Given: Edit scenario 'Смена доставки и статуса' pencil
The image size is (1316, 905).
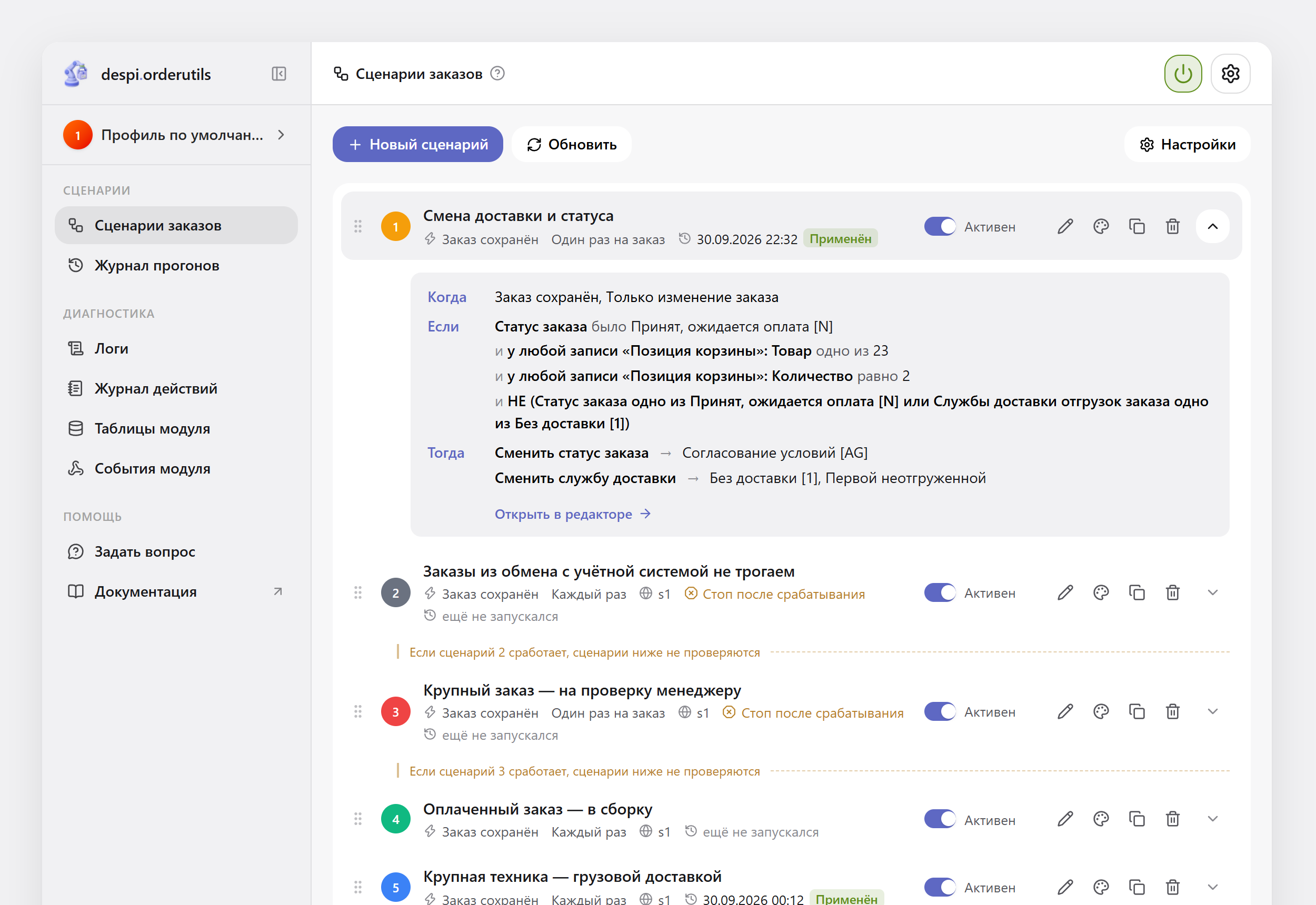Looking at the screenshot, I should click(x=1065, y=227).
